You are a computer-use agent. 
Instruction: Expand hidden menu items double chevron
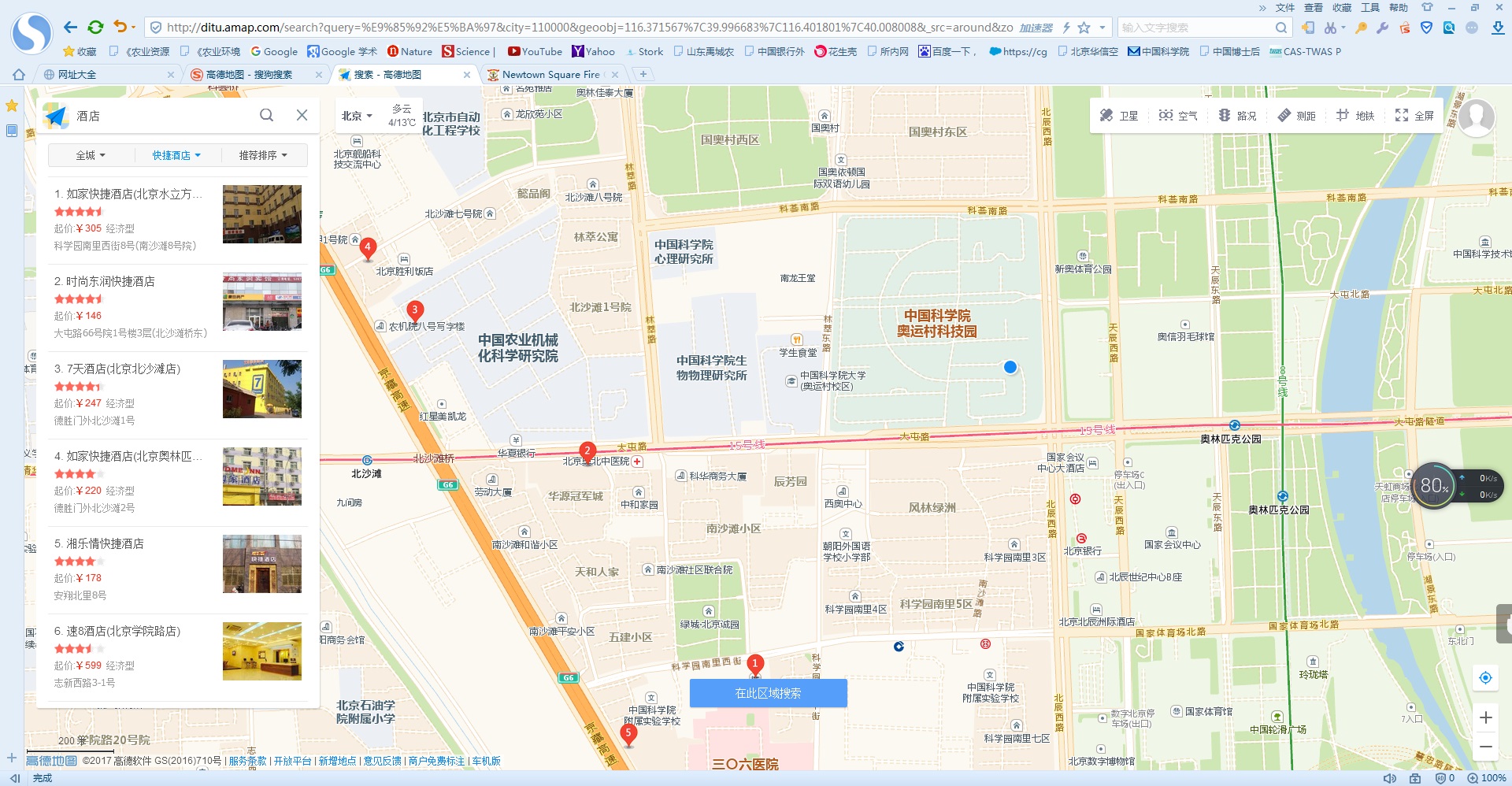pyautogui.click(x=1262, y=8)
